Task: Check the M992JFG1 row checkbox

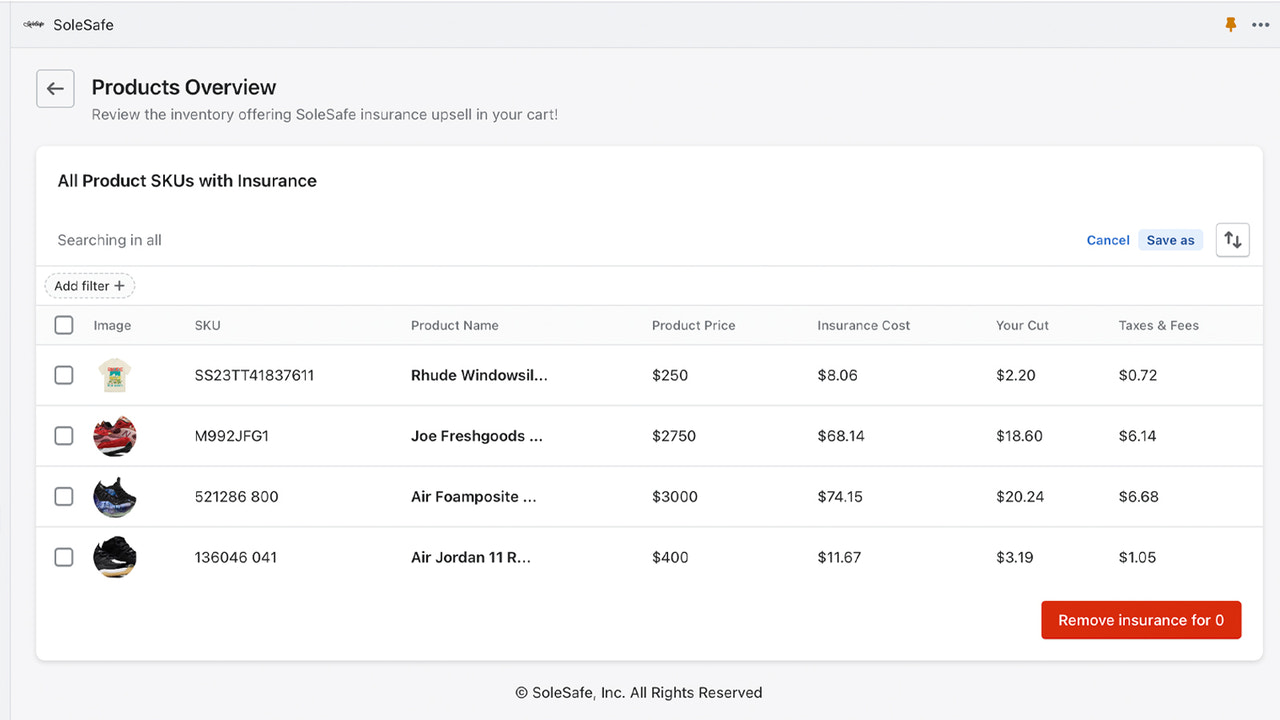Action: click(63, 435)
